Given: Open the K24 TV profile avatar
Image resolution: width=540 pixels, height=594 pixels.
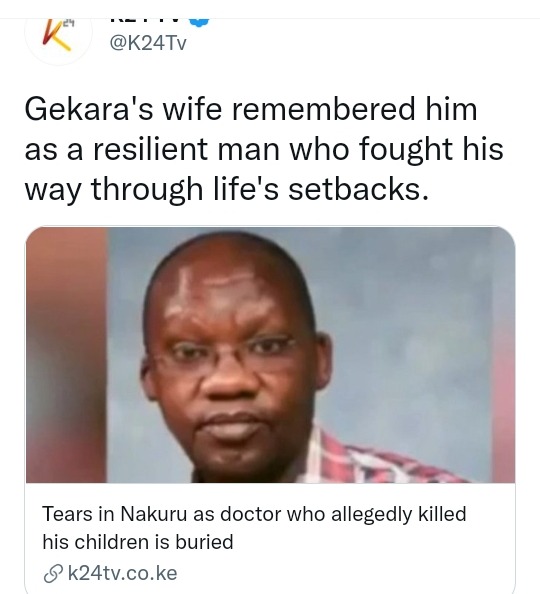Looking at the screenshot, I should [58, 40].
